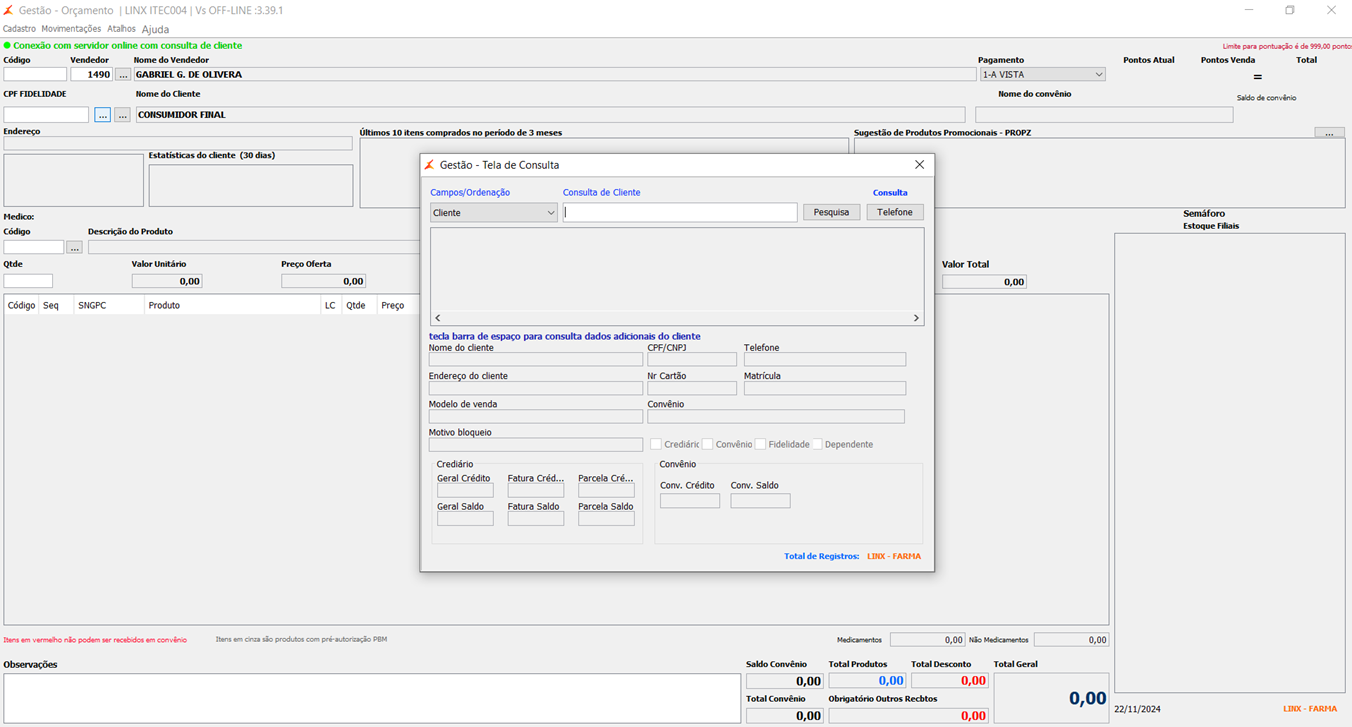Click the Nome do Vendedor field
Viewport: 1352px width, 727px height.
pyautogui.click(x=555, y=74)
